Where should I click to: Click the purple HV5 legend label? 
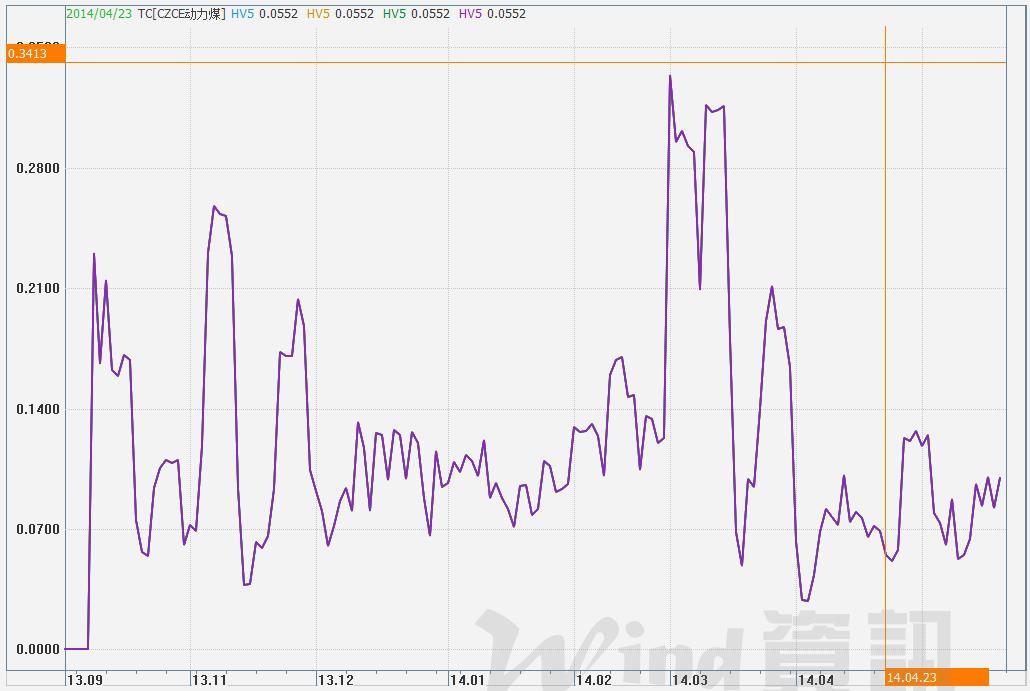click(471, 14)
